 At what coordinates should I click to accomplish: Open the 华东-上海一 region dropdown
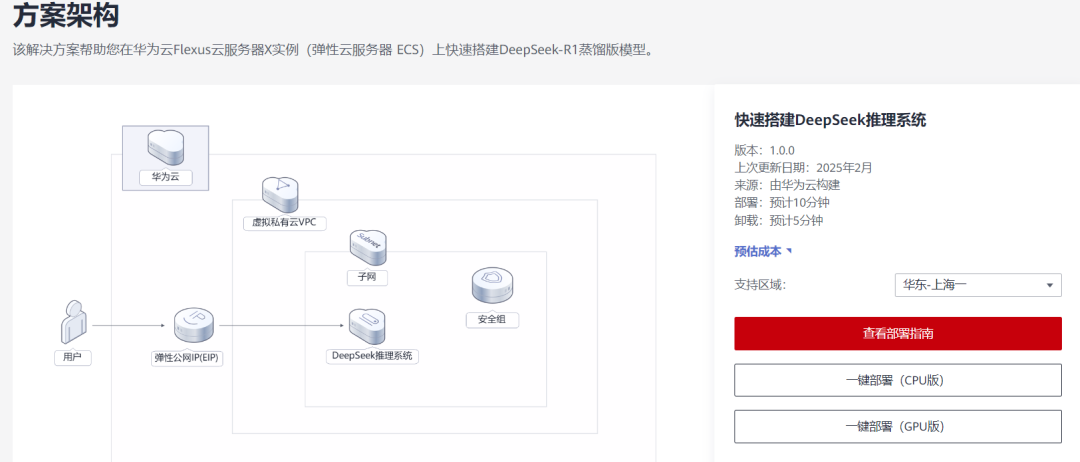(977, 284)
